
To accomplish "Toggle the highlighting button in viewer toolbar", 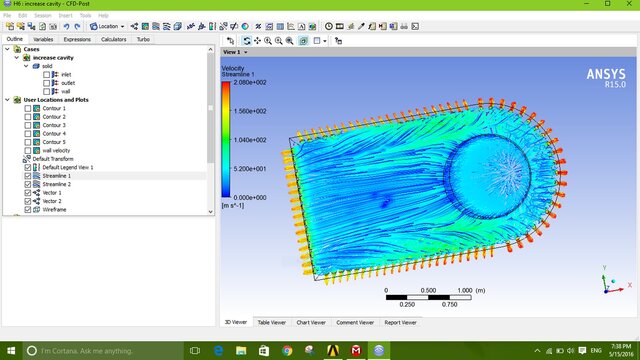I will [303, 41].
